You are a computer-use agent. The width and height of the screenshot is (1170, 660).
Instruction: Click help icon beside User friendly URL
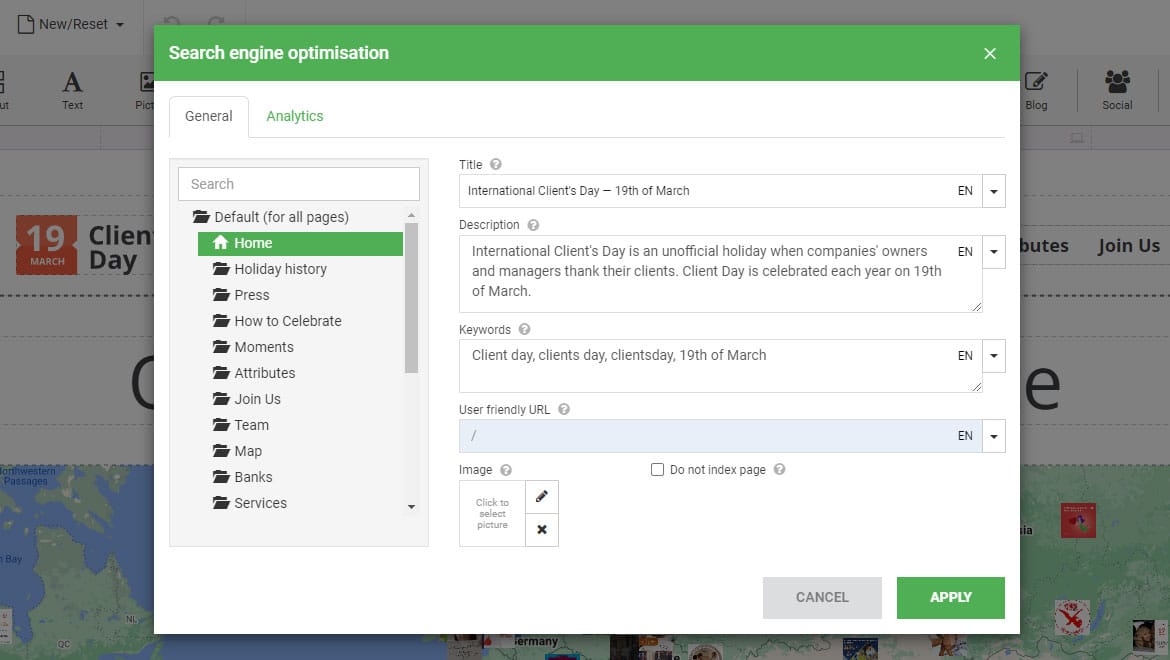564,410
